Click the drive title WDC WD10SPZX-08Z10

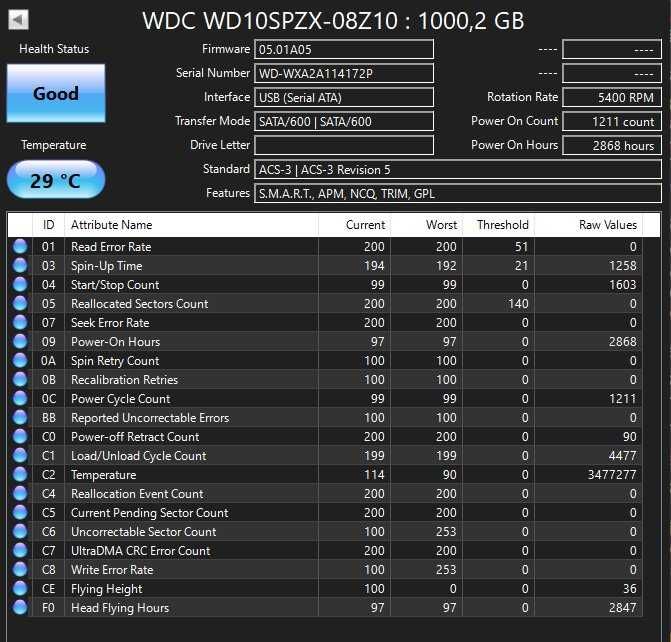333,21
